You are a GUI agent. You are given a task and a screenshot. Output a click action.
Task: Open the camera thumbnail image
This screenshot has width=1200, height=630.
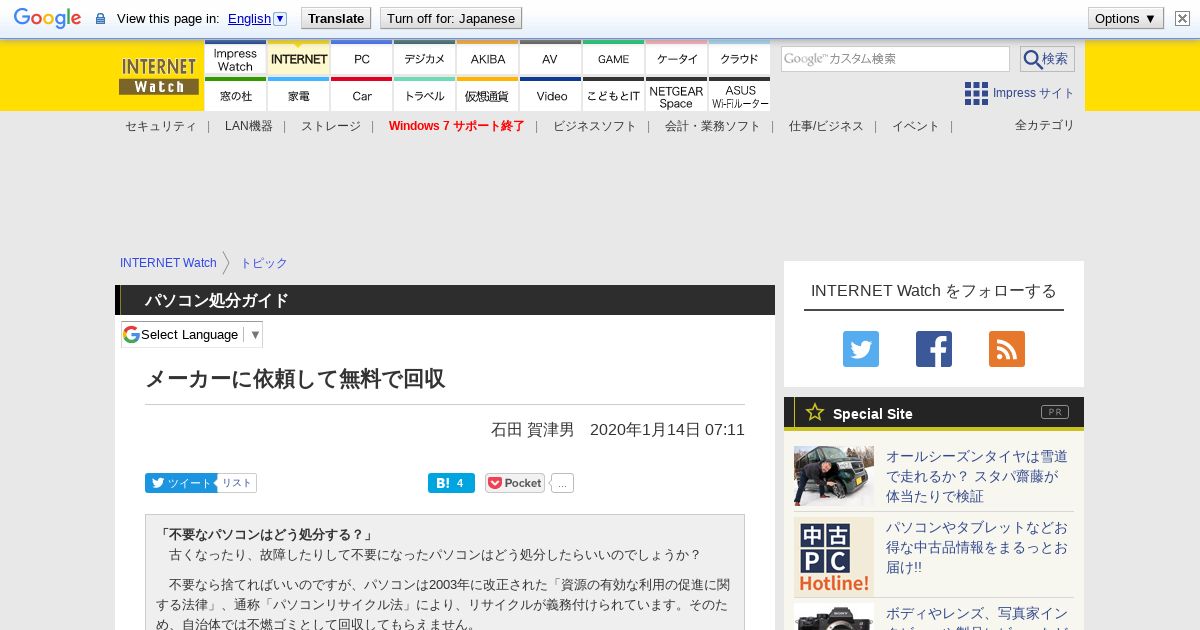[x=834, y=616]
